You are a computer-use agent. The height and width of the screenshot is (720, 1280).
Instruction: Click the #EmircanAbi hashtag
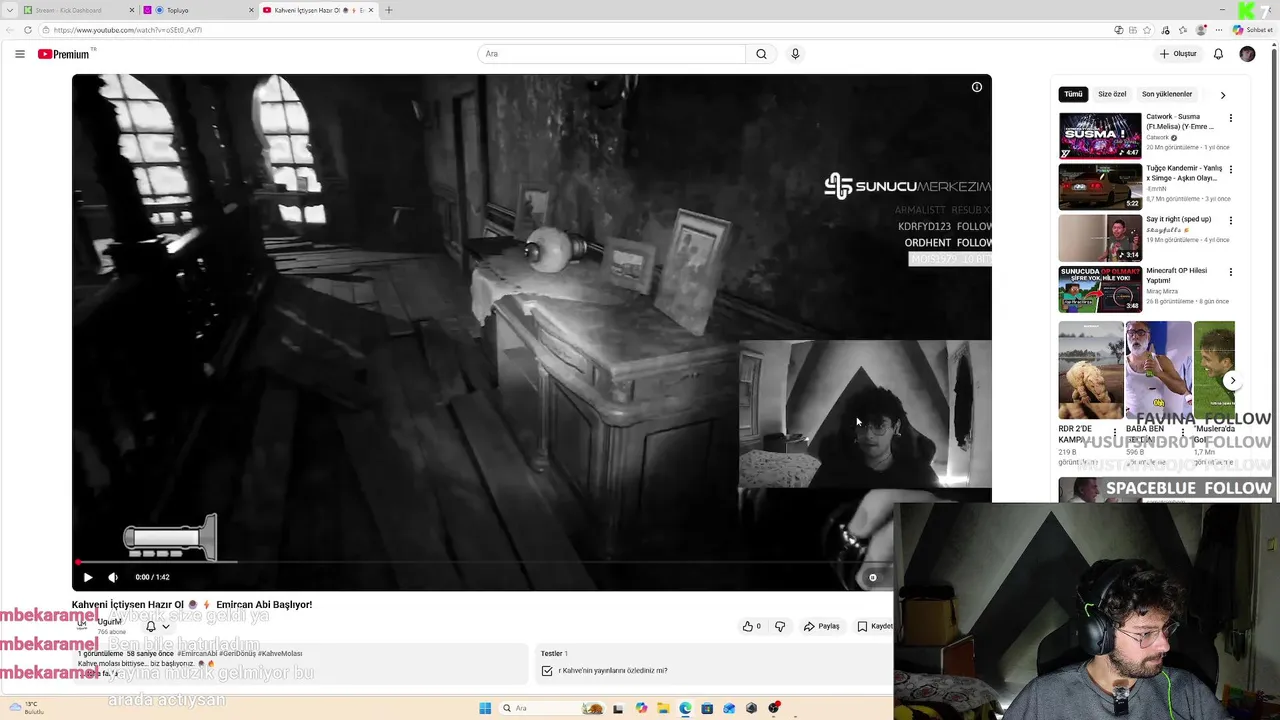(197, 654)
